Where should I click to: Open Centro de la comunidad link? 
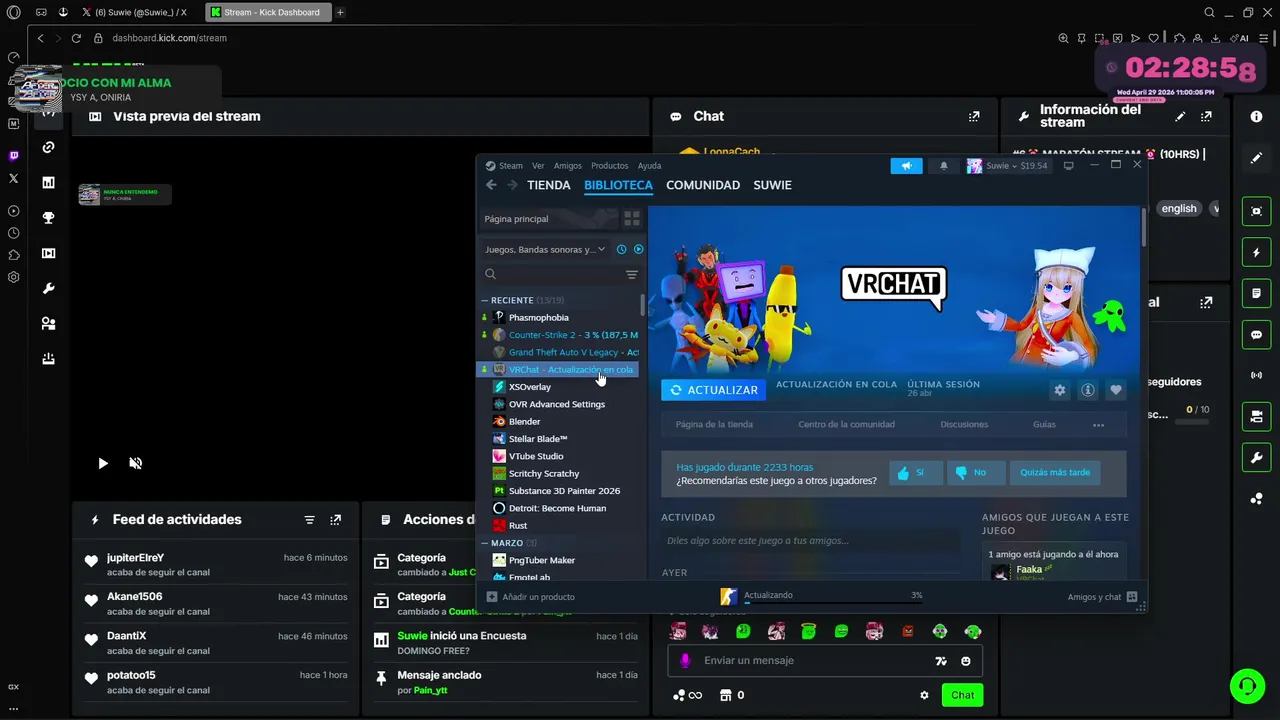(x=846, y=425)
